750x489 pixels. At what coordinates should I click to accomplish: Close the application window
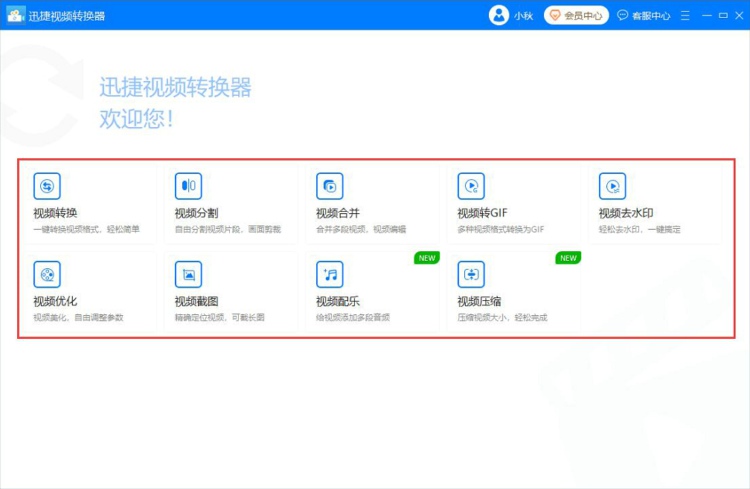coord(739,16)
